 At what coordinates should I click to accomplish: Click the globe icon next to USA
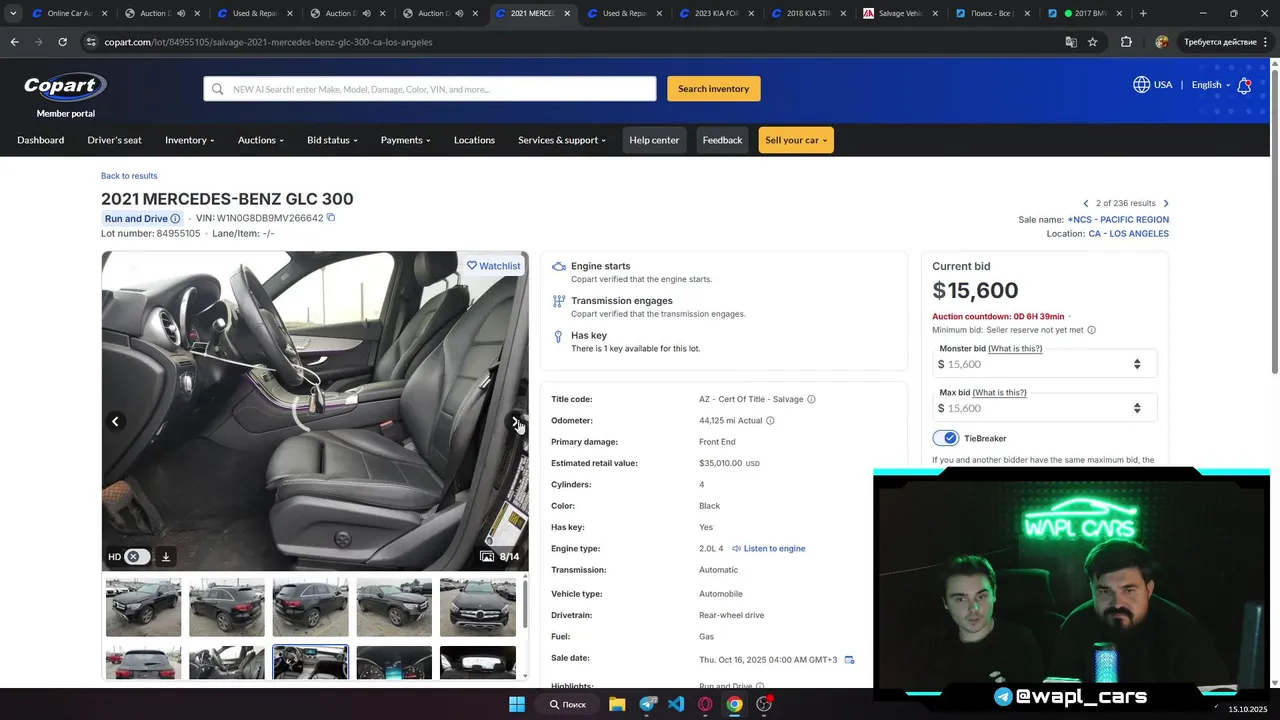click(x=1141, y=85)
